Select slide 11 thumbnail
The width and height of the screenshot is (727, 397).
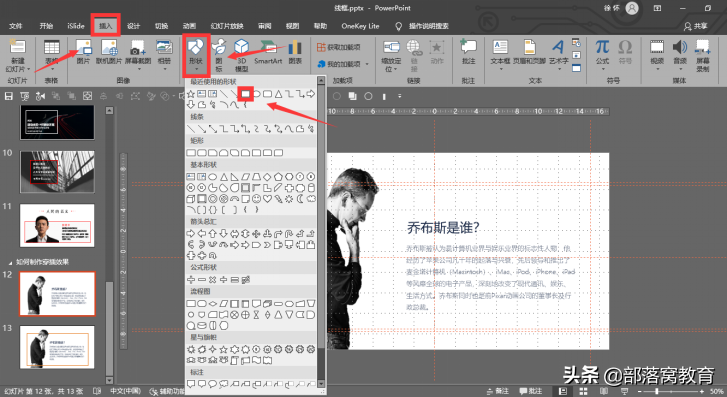(x=57, y=225)
